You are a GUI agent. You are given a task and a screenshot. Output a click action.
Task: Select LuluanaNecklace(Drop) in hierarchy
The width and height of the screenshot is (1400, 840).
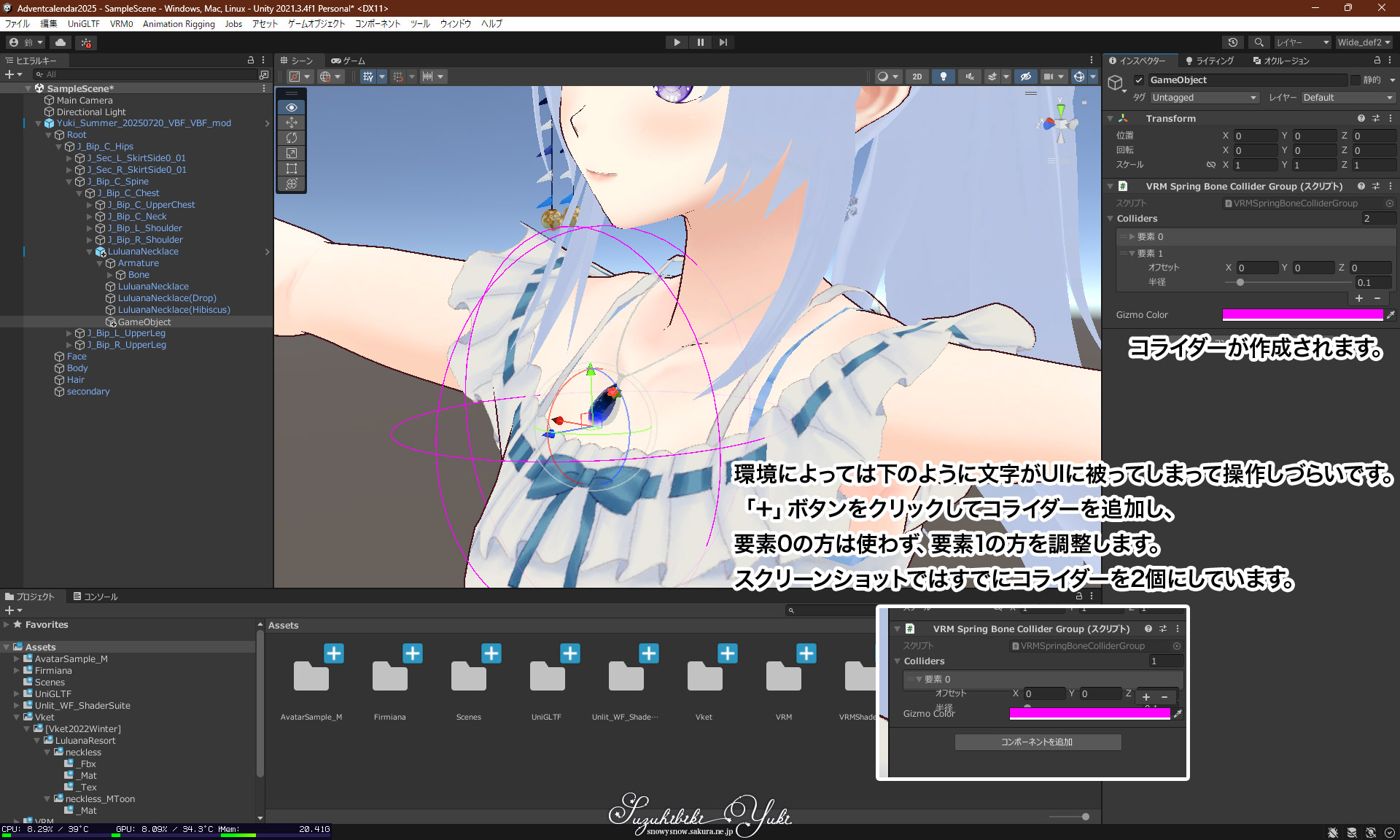pyautogui.click(x=167, y=298)
